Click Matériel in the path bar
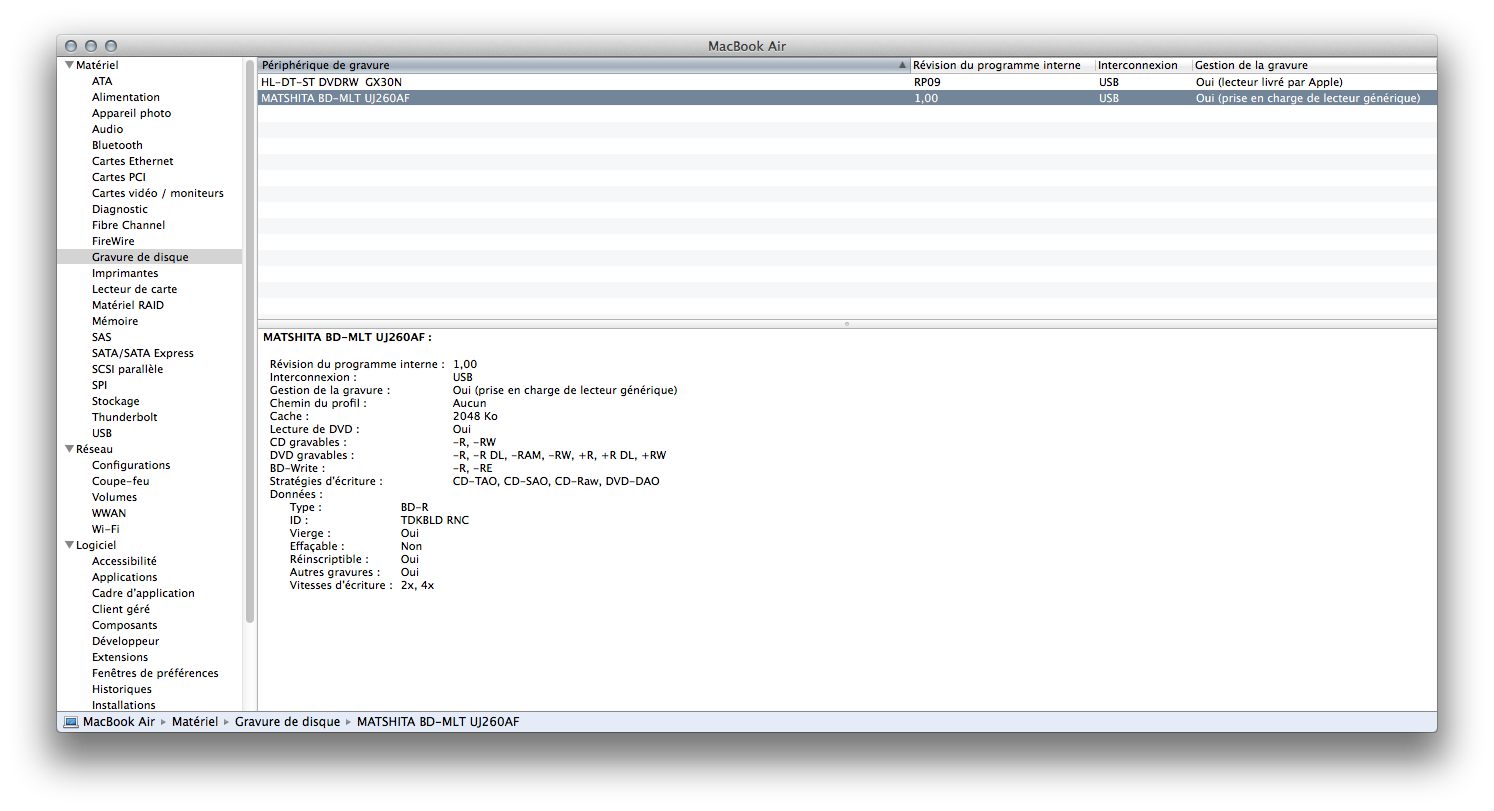This screenshot has width=1494, height=811. click(x=195, y=722)
